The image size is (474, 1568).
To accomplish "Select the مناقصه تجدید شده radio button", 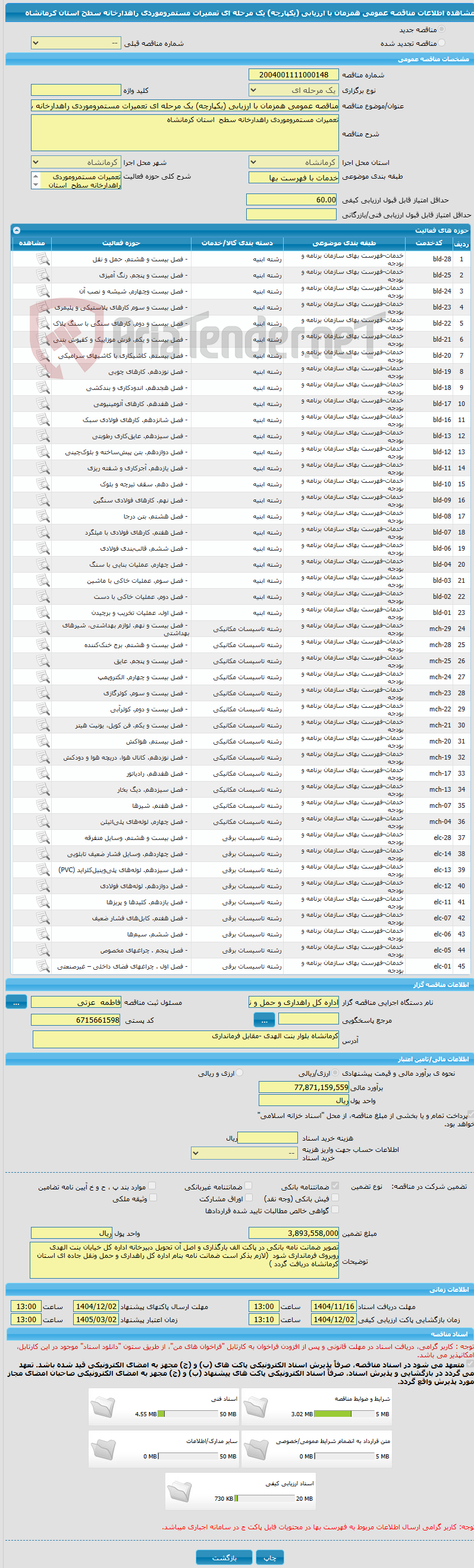I will pos(442,43).
